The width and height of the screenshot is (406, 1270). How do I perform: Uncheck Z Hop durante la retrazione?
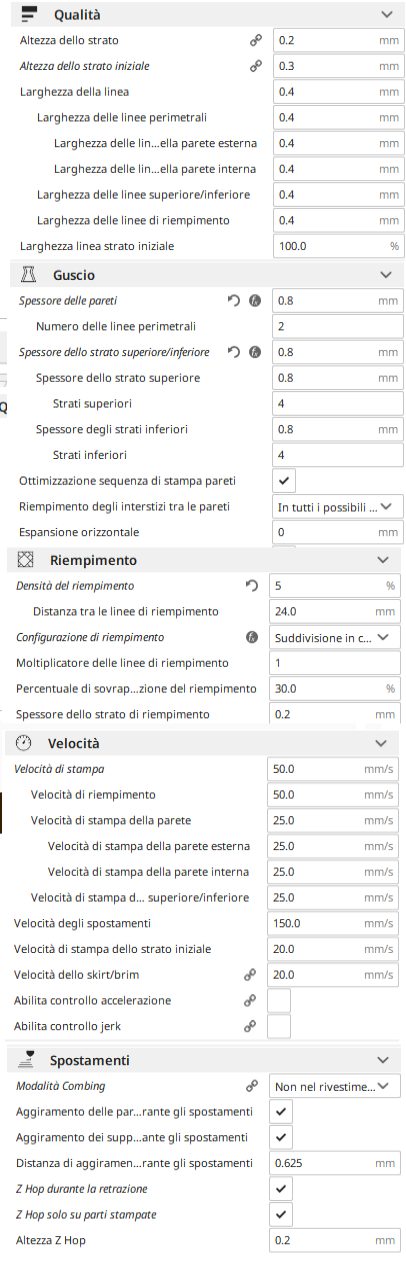pos(282,1190)
